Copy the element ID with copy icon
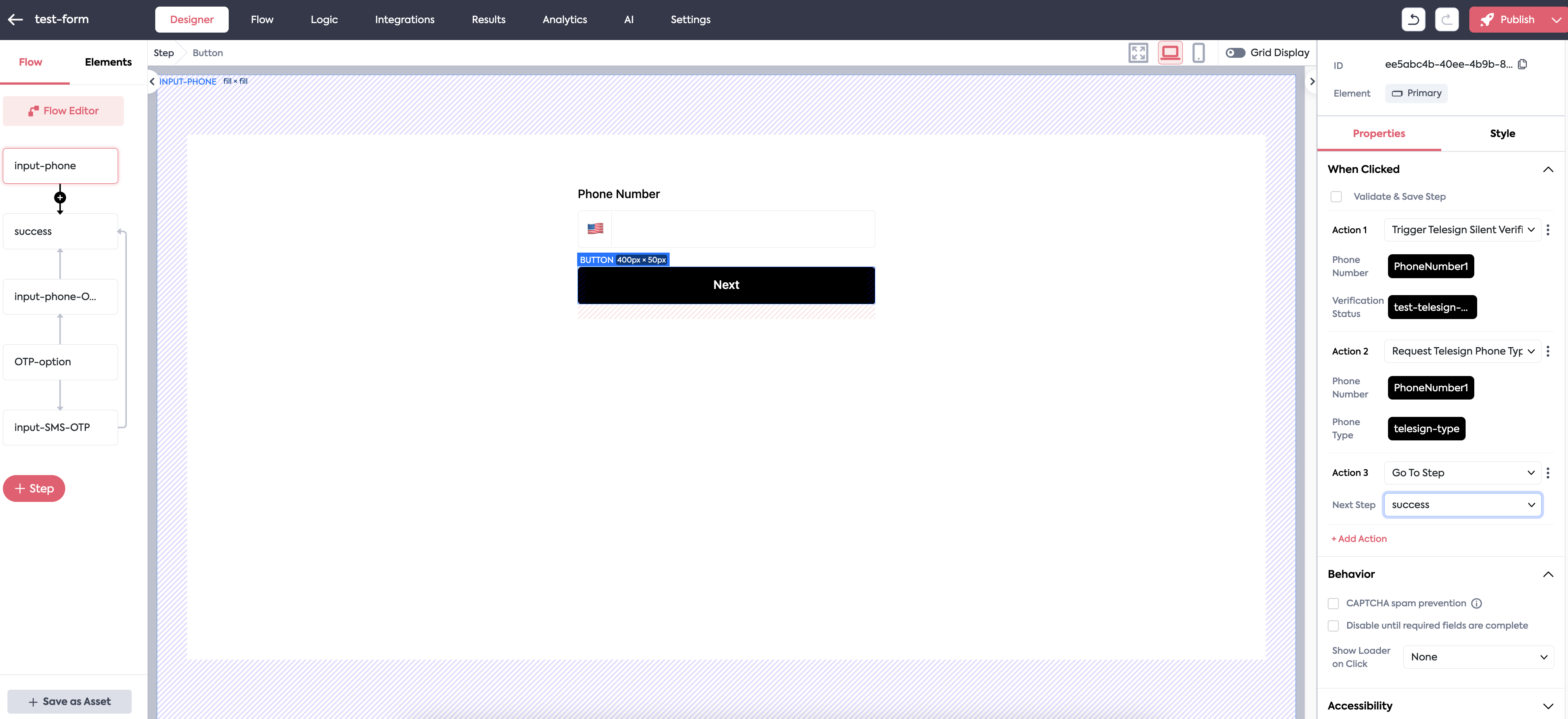Image resolution: width=1568 pixels, height=719 pixels. coord(1522,64)
